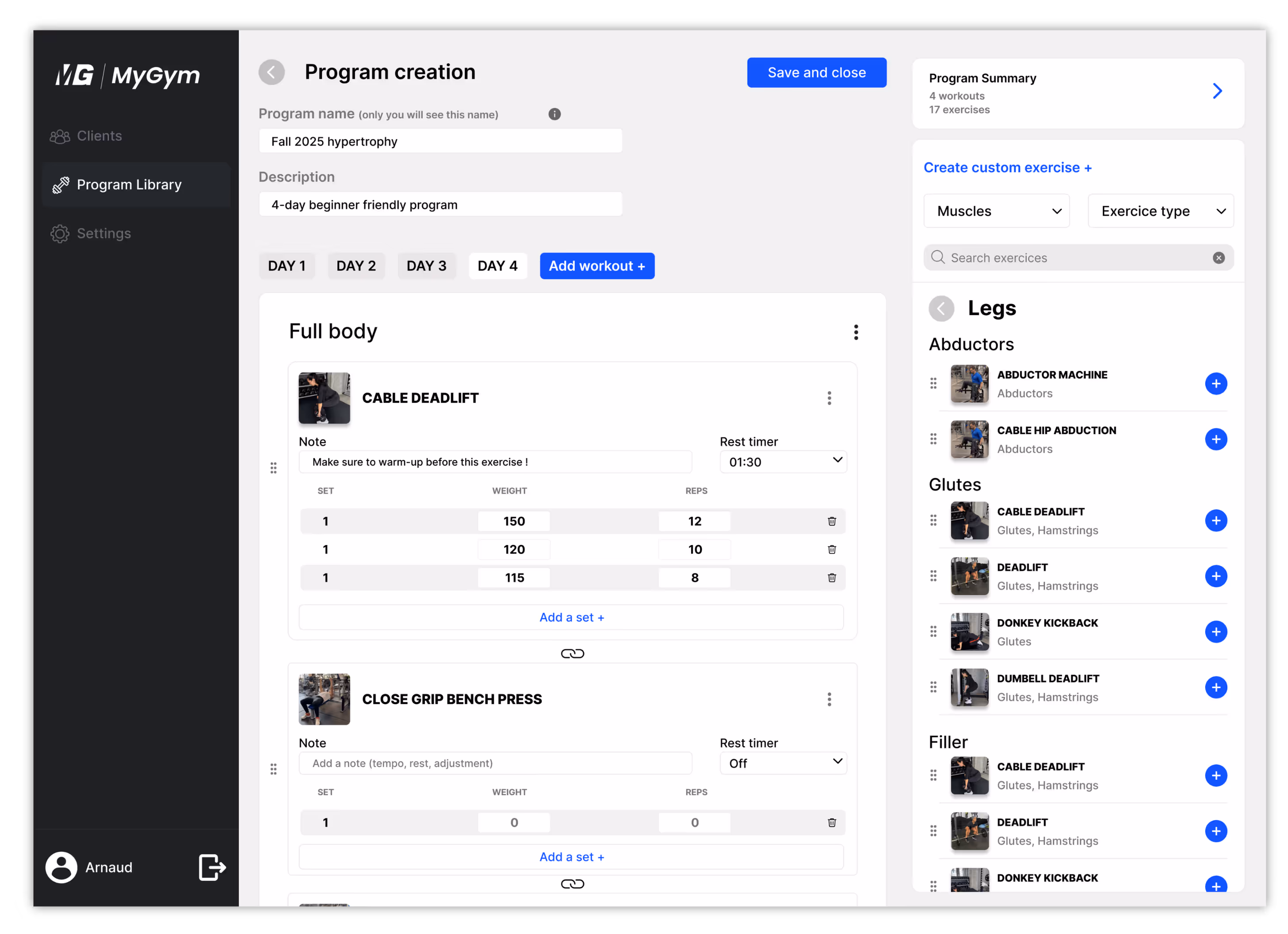
Task: Switch to the DAY 2 tab
Action: pos(356,266)
